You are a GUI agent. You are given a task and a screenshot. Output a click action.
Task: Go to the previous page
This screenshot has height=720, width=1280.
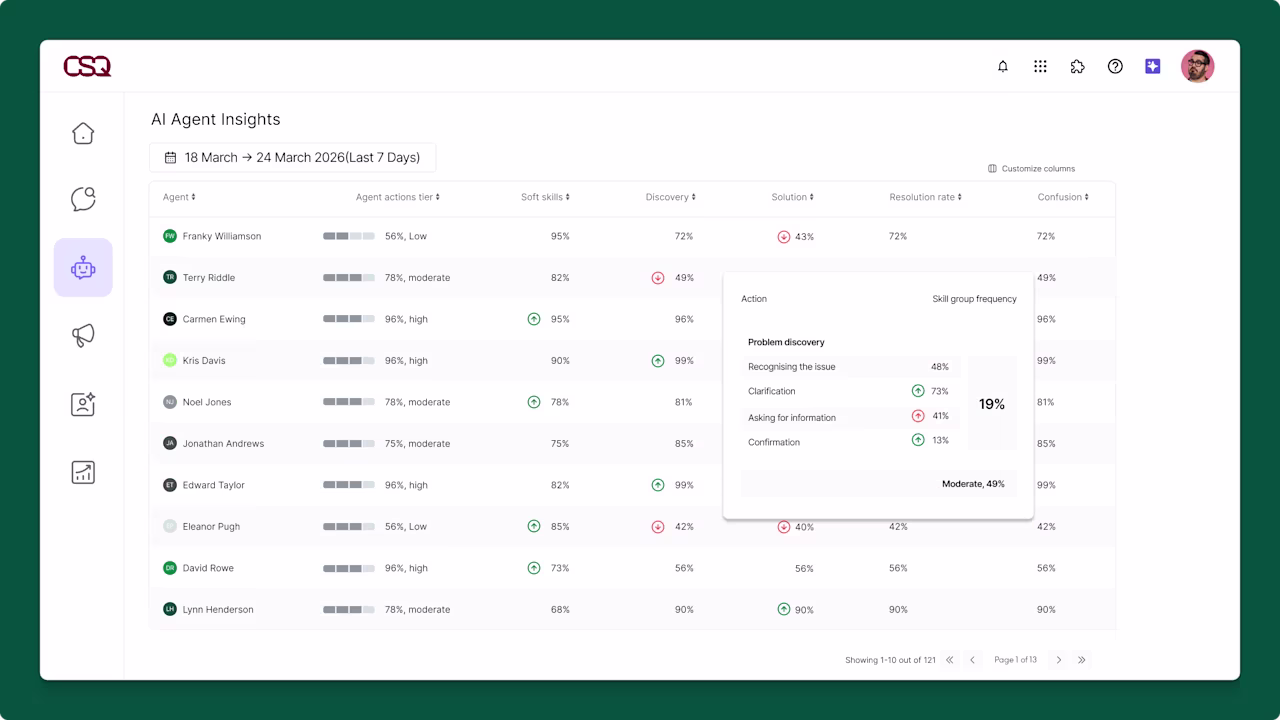[x=972, y=660]
